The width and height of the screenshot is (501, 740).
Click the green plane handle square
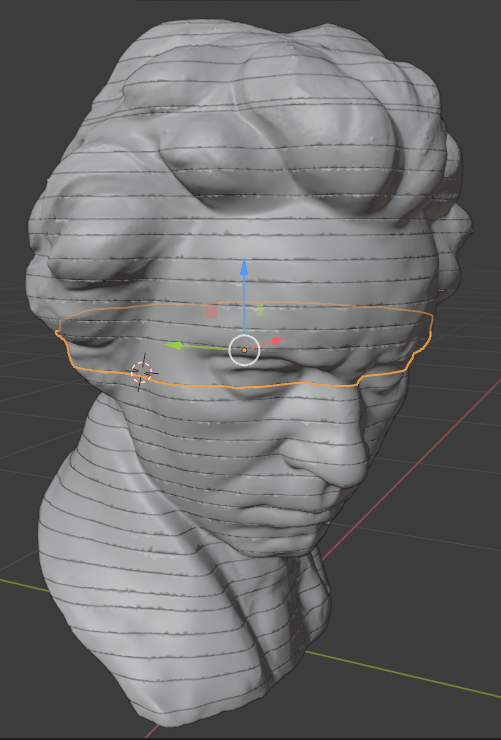260,310
